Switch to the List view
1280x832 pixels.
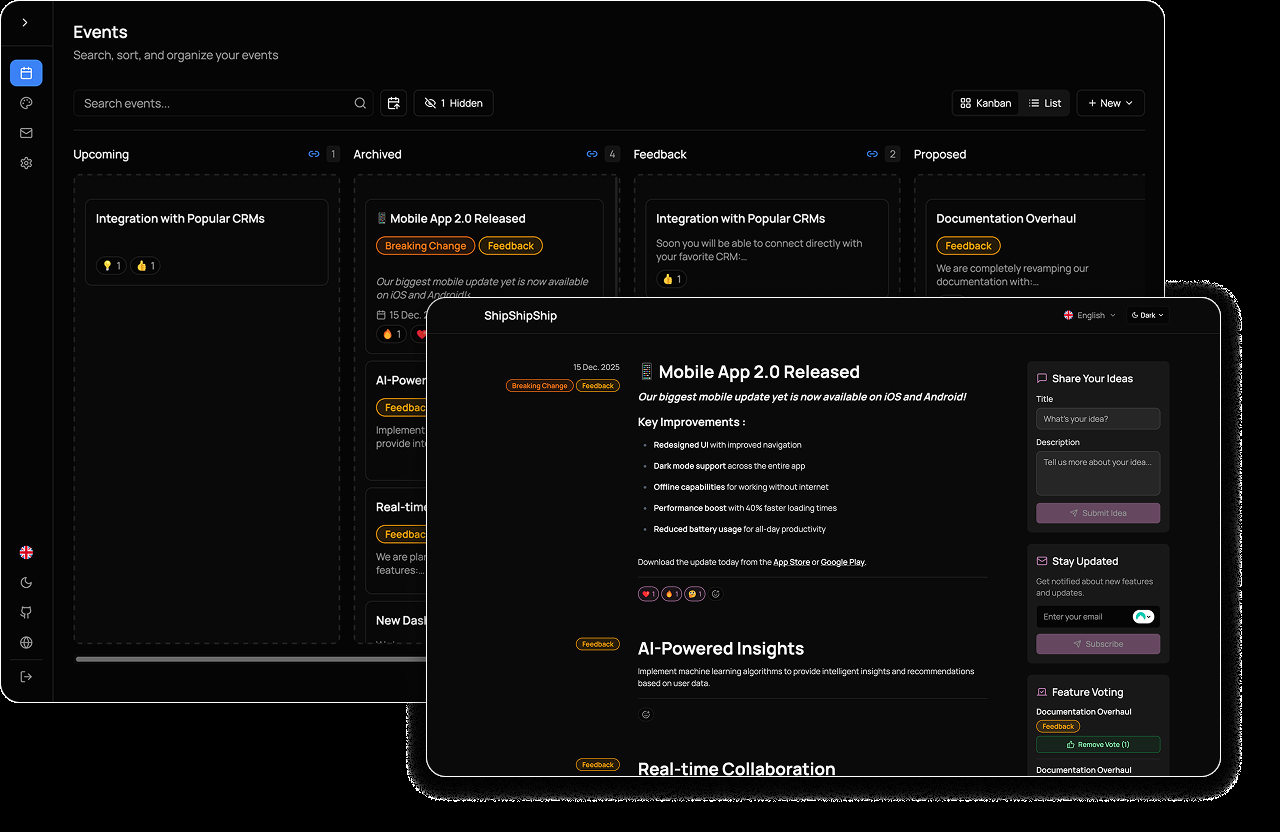(x=1045, y=103)
